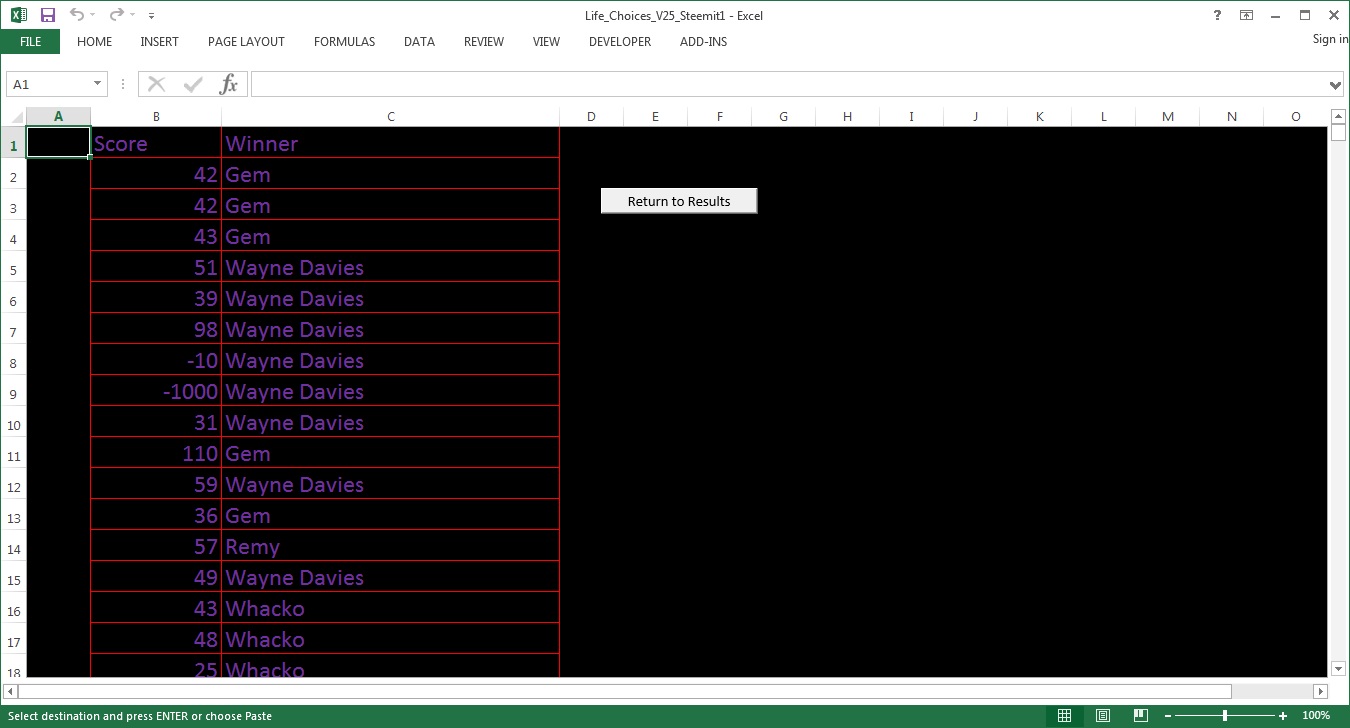Click the Enter checkmark icon in formula bar
The height and width of the screenshot is (728, 1350).
[193, 85]
